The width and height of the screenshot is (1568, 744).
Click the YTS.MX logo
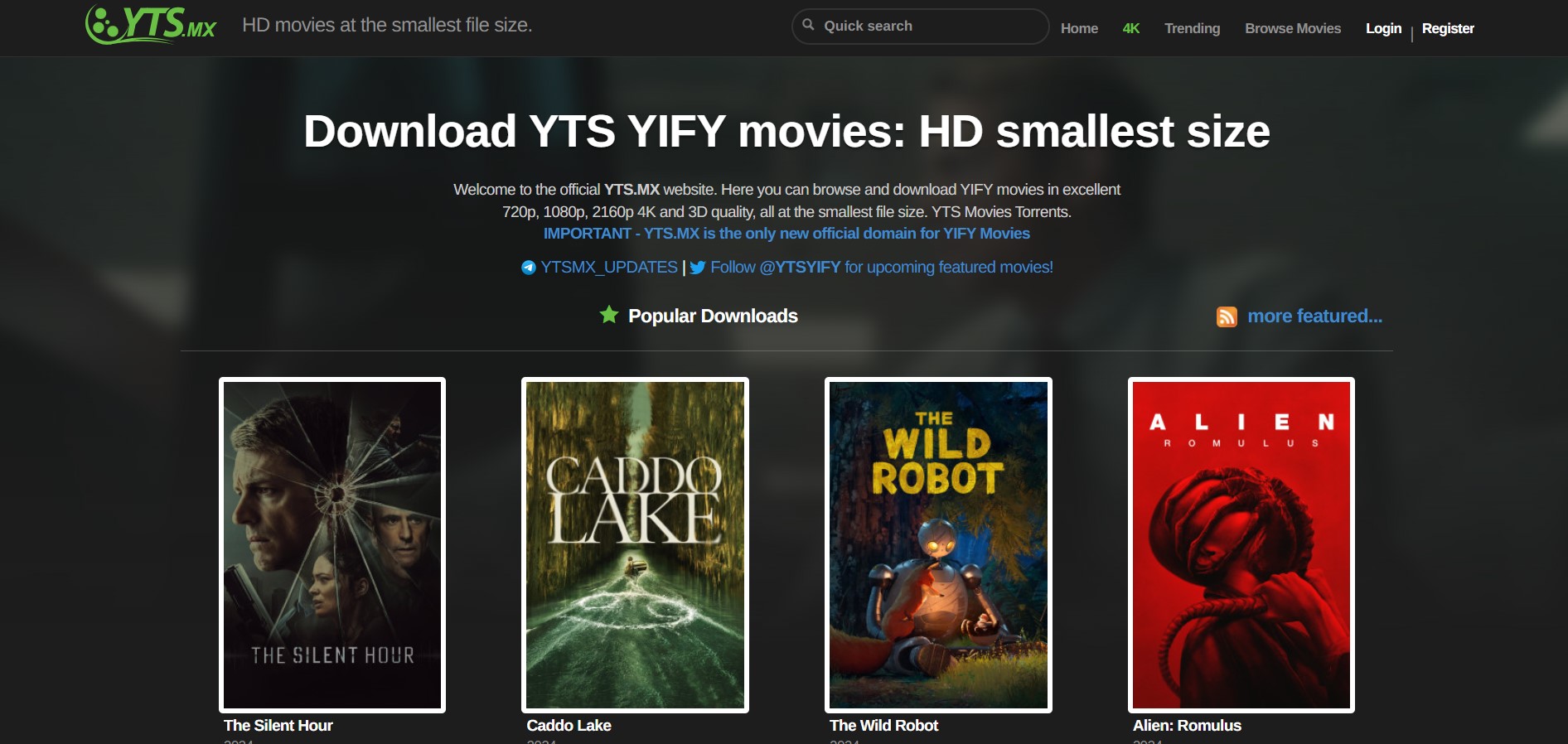point(151,25)
